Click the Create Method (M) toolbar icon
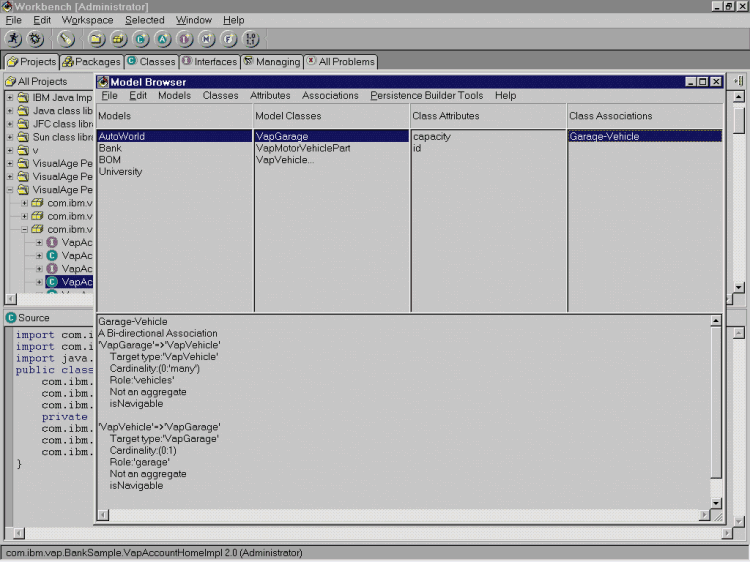 [x=207, y=39]
